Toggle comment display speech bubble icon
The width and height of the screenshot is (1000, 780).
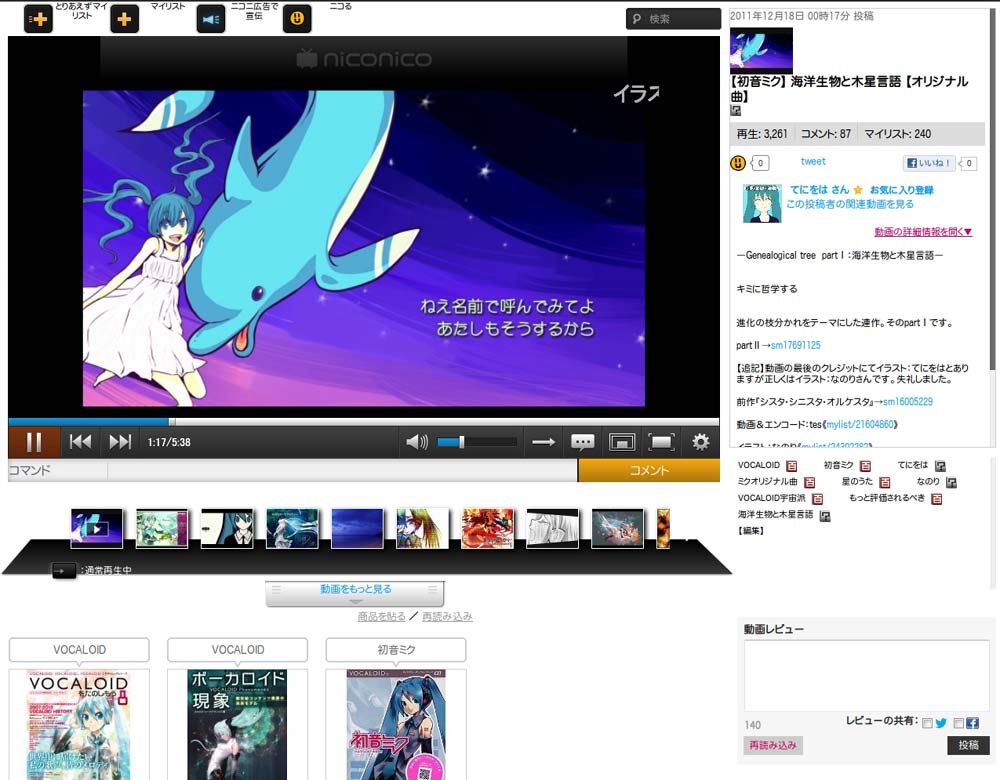point(583,442)
